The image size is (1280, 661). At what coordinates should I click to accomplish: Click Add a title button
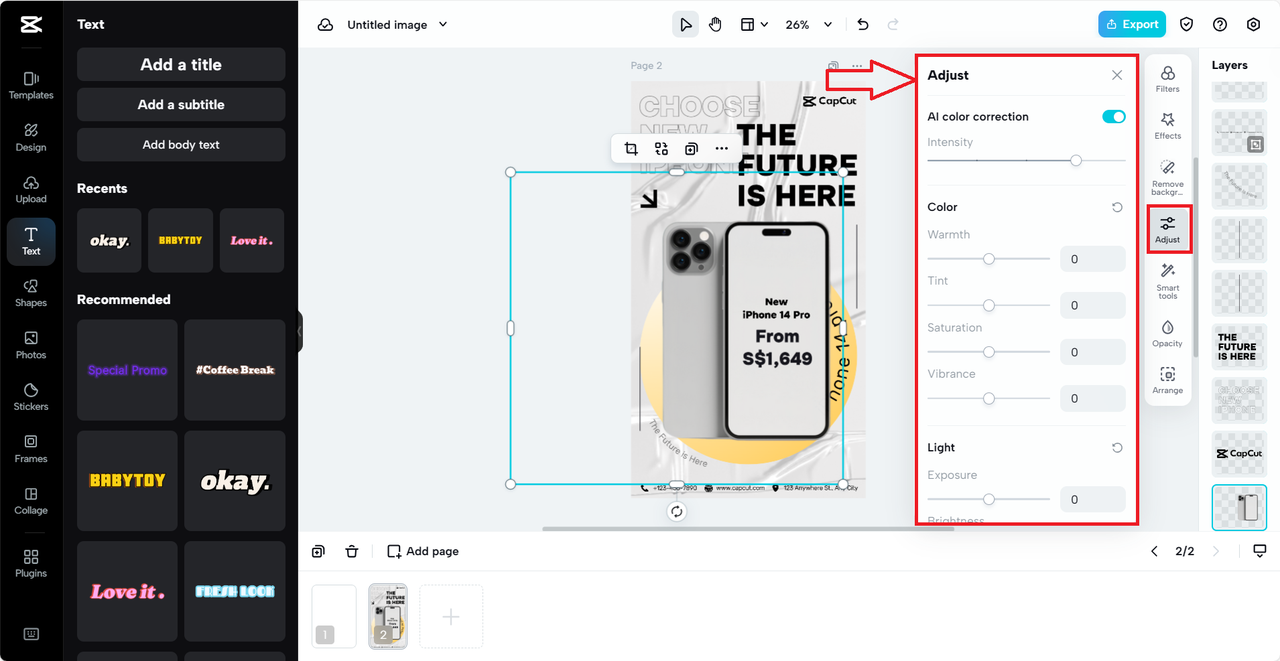pyautogui.click(x=181, y=64)
